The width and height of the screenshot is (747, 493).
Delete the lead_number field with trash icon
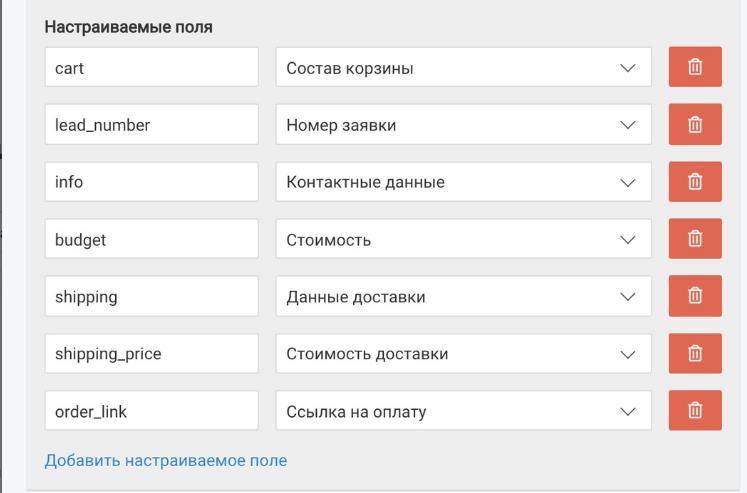point(695,124)
